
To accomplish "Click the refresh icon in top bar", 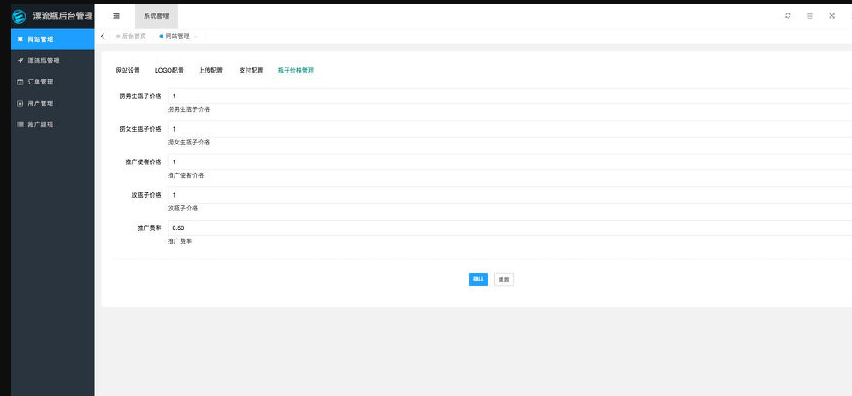I will [787, 16].
